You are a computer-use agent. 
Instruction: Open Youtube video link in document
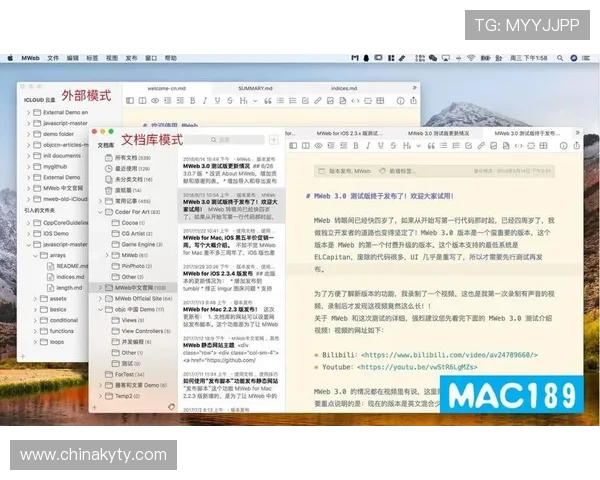click(417, 367)
